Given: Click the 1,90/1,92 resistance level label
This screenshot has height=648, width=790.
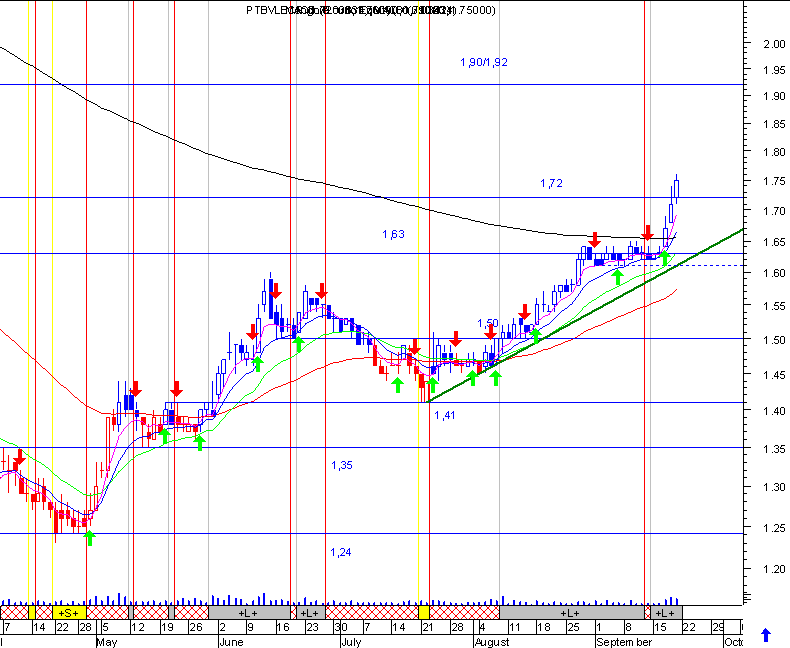Looking at the screenshot, I should (484, 62).
